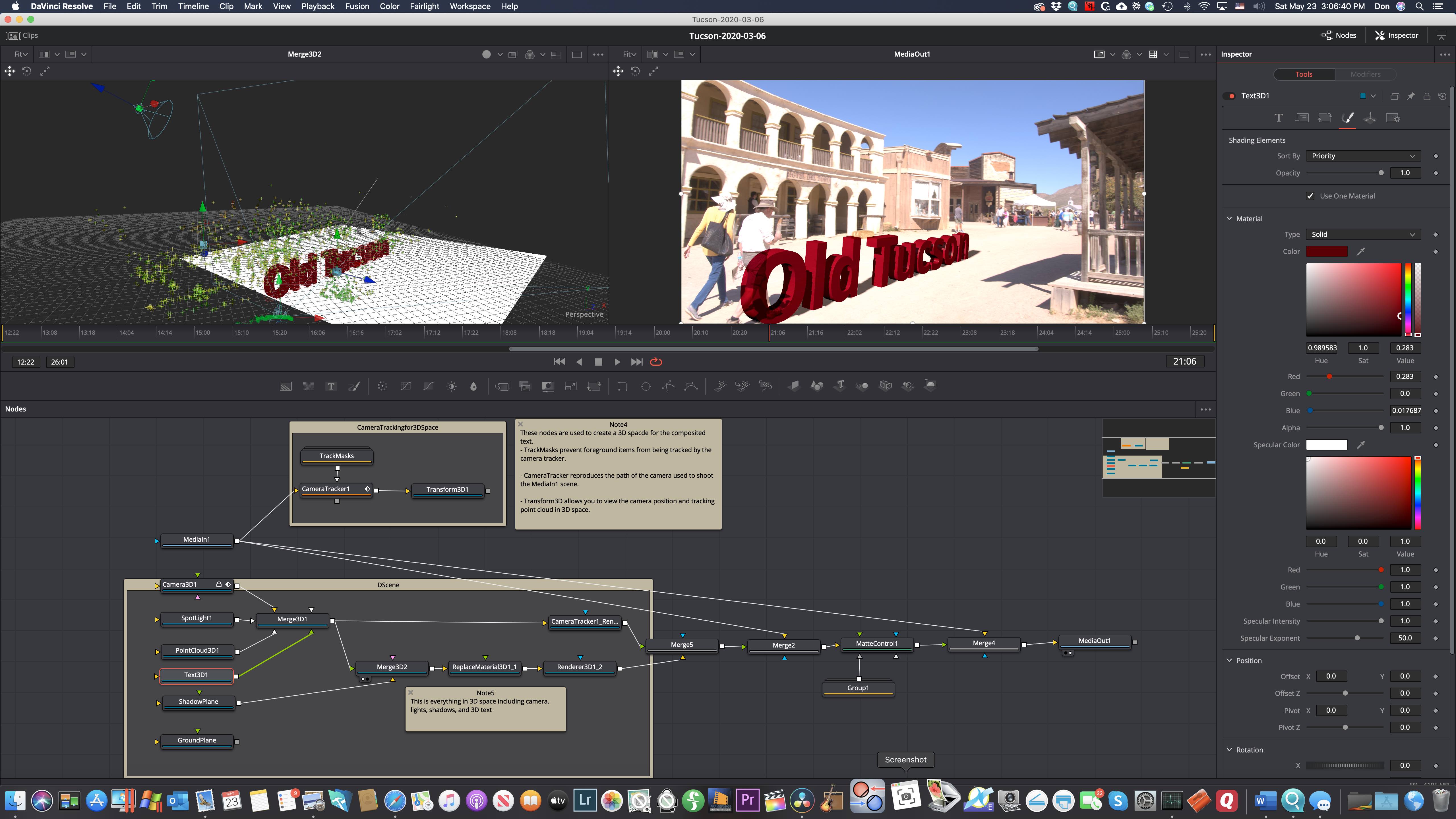
Task: Collapse the Rotation section
Action: pyautogui.click(x=1229, y=750)
